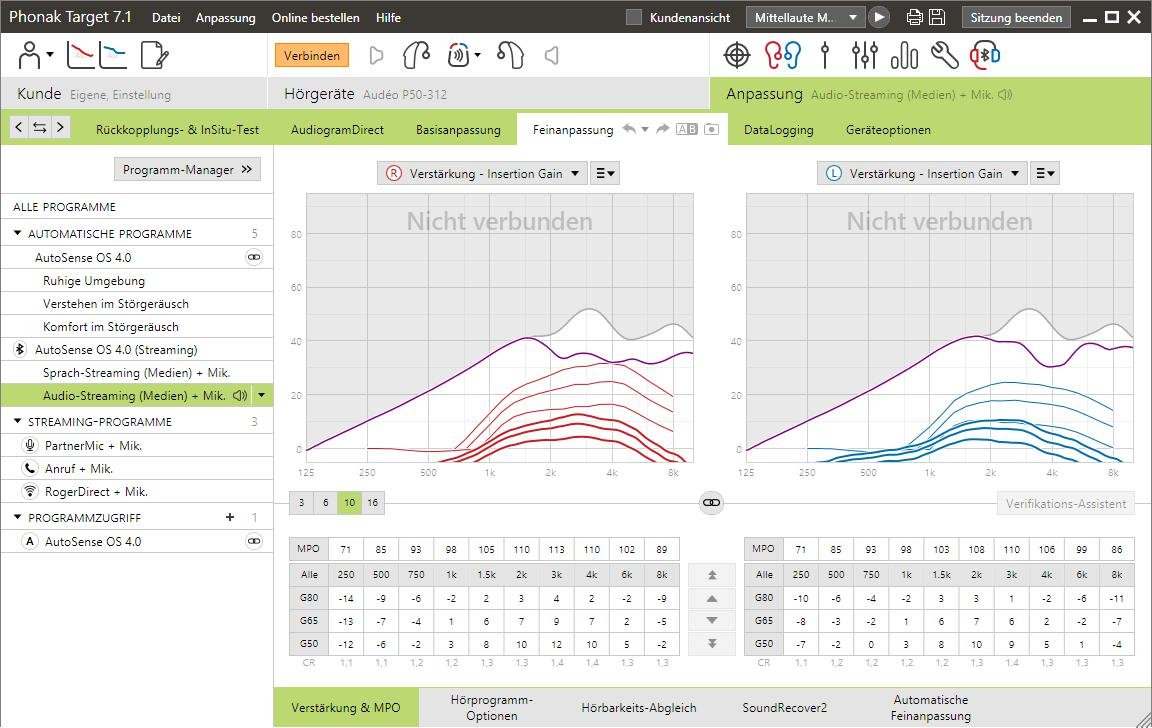The height and width of the screenshot is (728, 1152).
Task: Open the Anpassung menu
Action: [x=225, y=18]
